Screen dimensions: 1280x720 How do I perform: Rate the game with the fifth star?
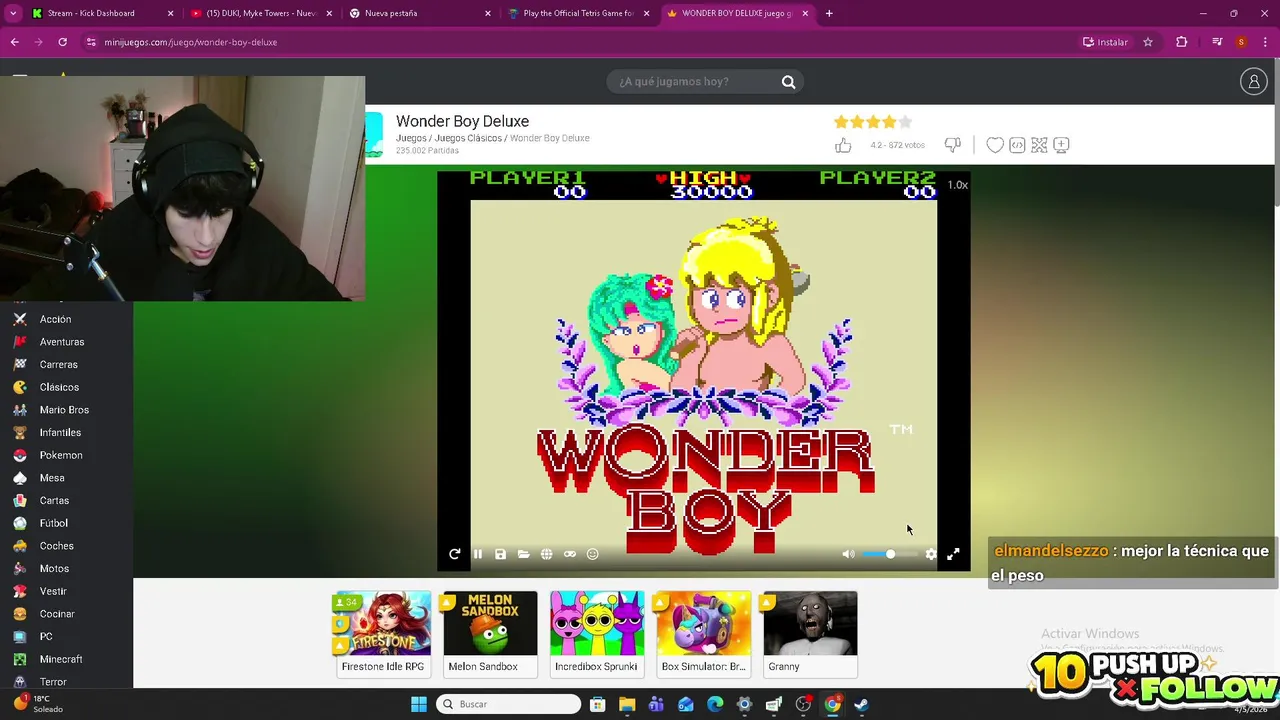point(905,122)
